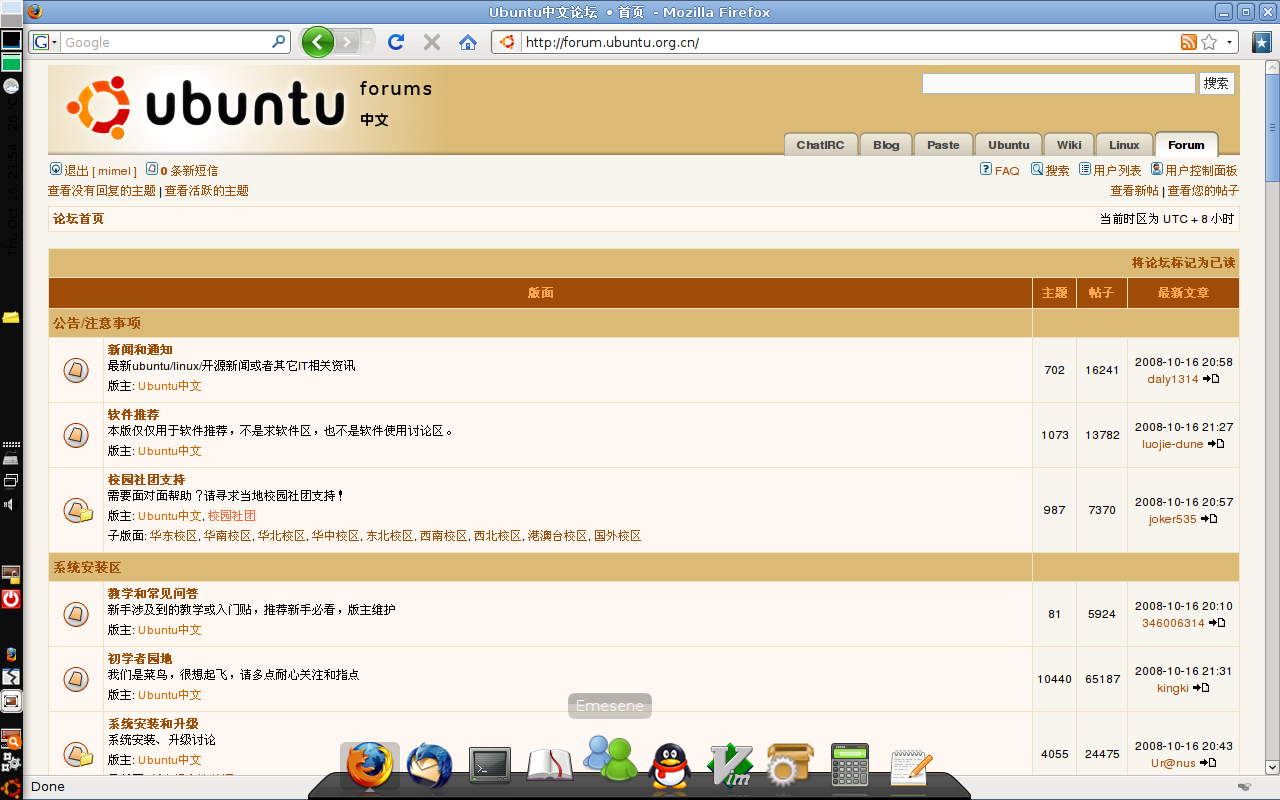The height and width of the screenshot is (800, 1280).
Task: Open the blue bookmarks star button at toolbar end
Action: click(1261, 42)
